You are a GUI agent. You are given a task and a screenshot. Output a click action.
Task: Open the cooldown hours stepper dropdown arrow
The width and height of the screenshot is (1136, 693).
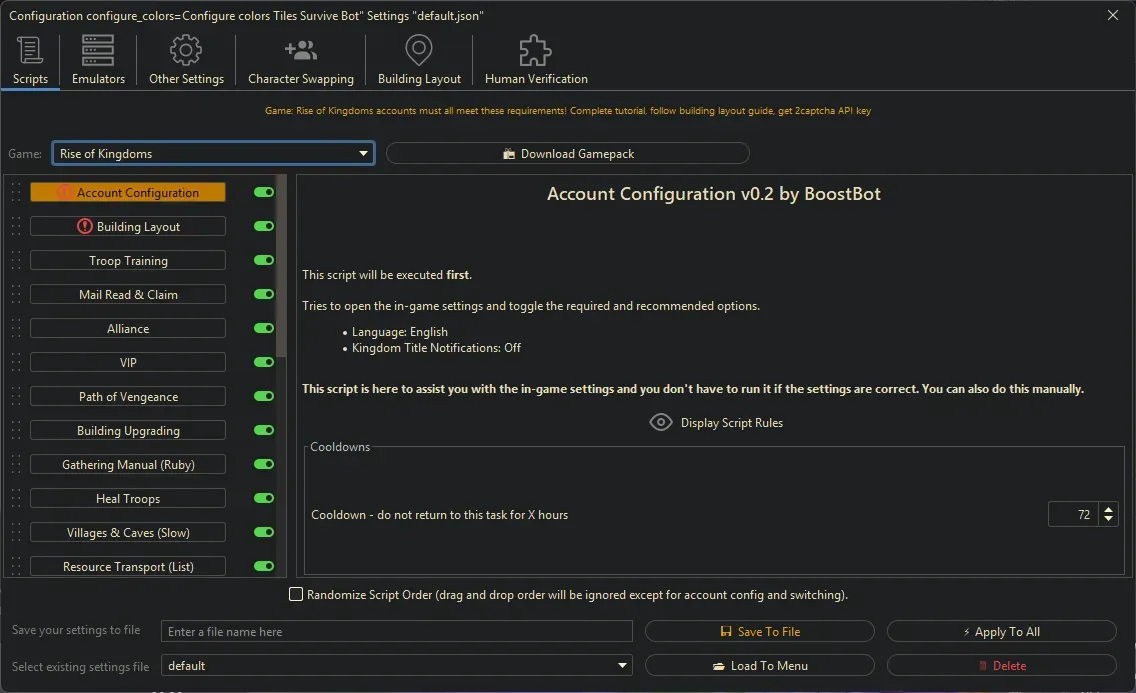pyautogui.click(x=1108, y=519)
